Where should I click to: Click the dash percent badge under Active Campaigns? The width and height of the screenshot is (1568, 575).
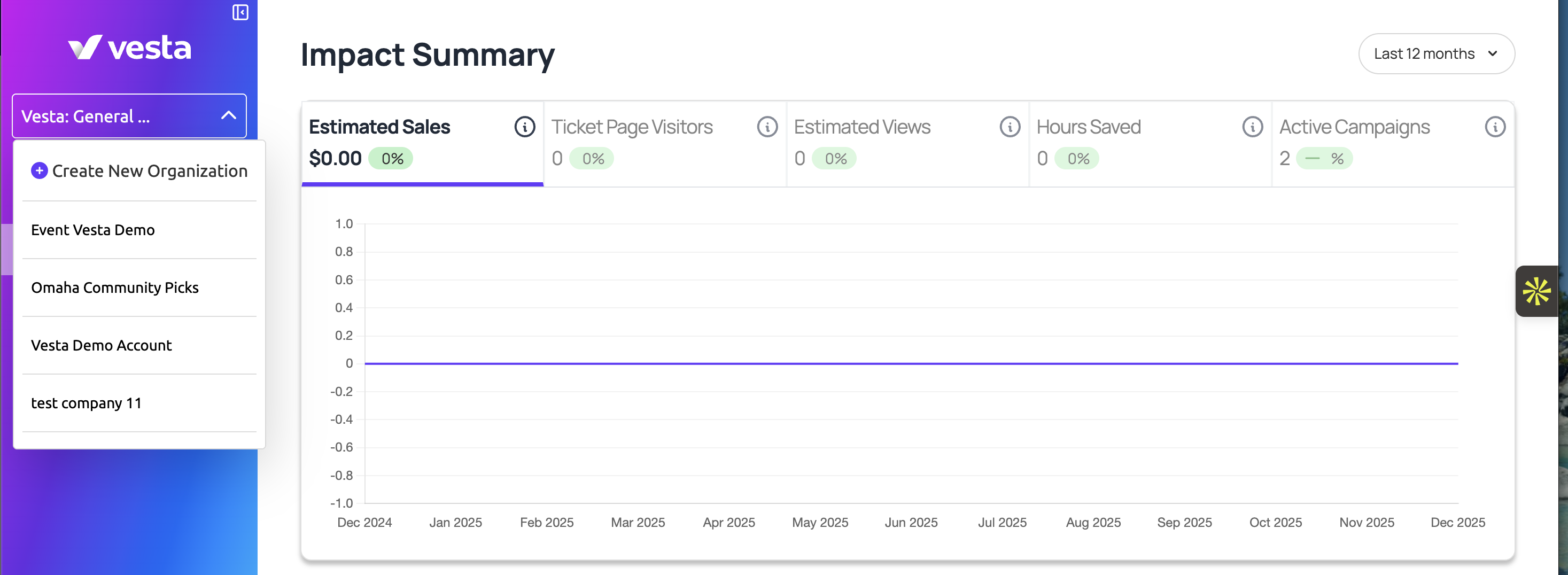tap(1324, 158)
